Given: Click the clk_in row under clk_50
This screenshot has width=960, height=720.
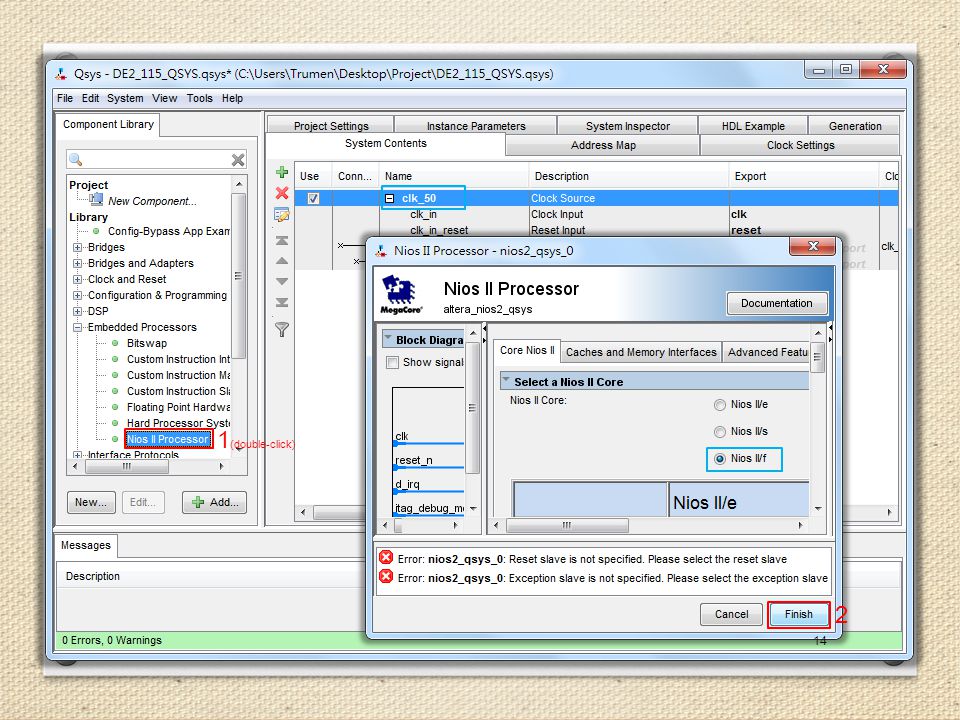Looking at the screenshot, I should (x=423, y=214).
